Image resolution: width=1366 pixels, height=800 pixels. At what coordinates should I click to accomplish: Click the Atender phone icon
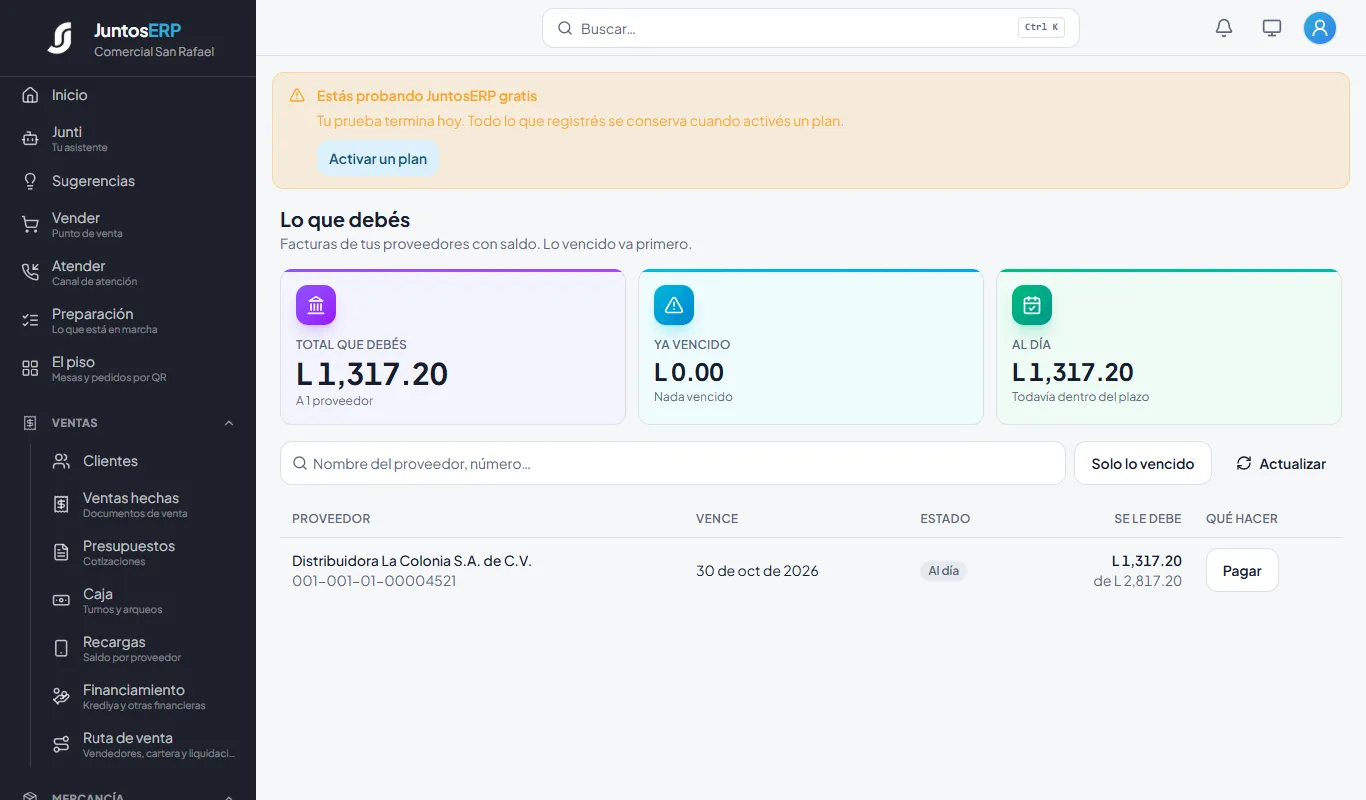click(x=30, y=273)
